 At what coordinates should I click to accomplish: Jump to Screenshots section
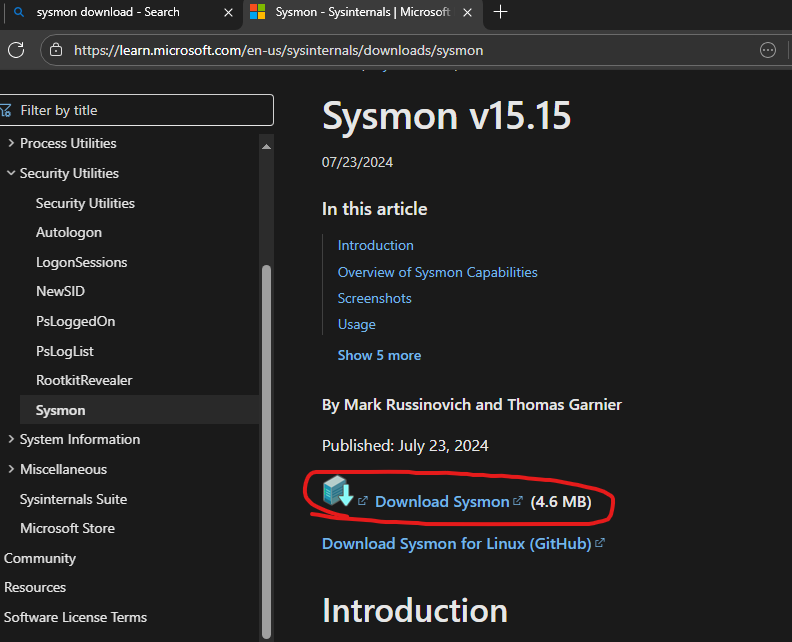(x=374, y=299)
